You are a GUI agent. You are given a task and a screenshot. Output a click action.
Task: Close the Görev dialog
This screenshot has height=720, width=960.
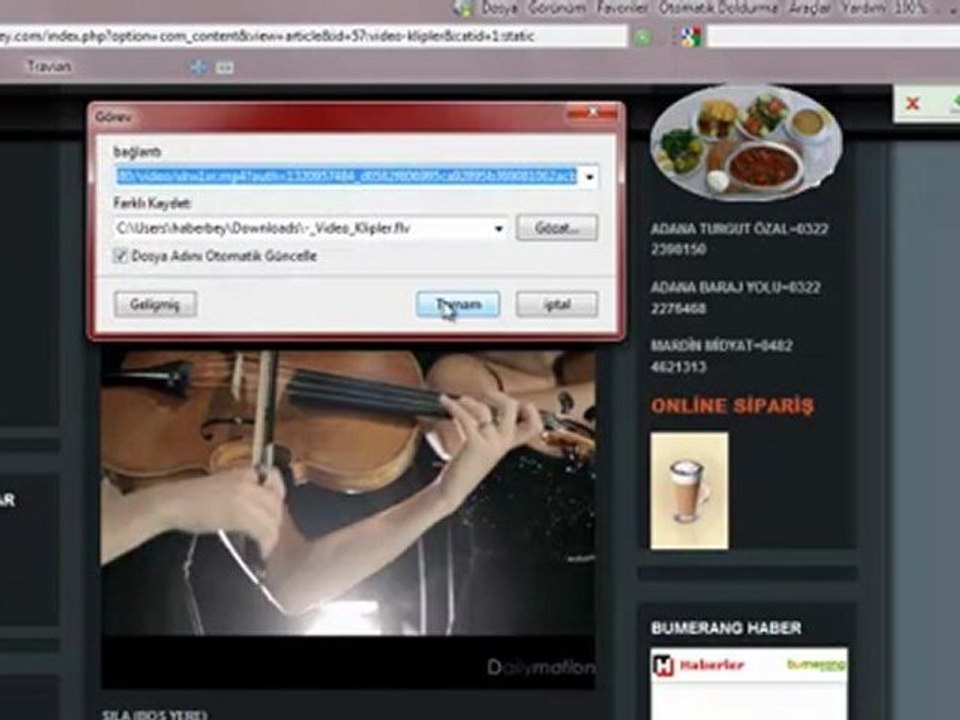click(593, 113)
